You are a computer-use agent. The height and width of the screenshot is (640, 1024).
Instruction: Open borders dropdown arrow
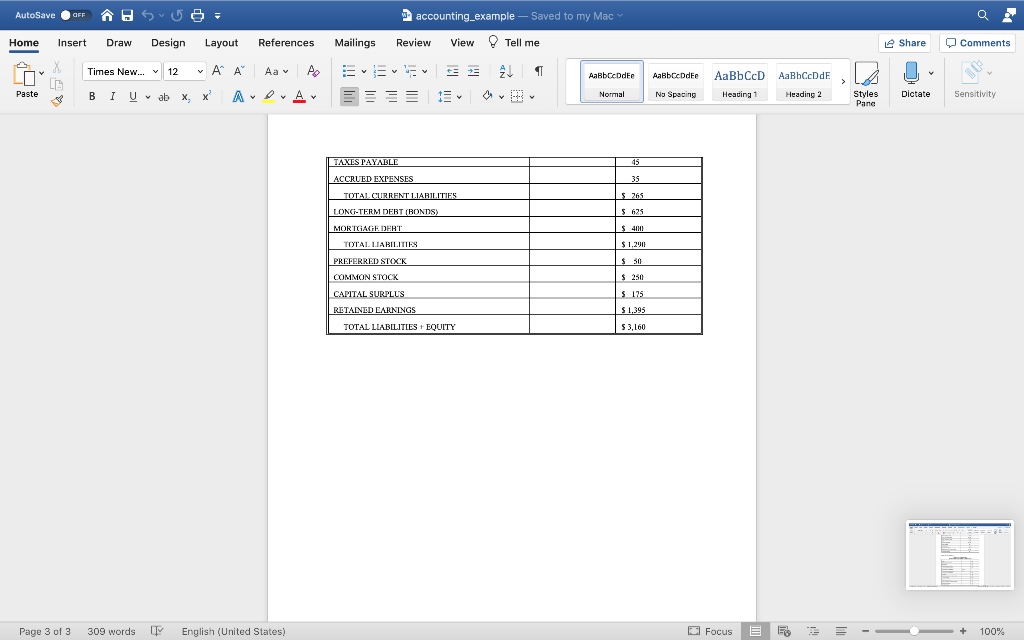coord(532,97)
